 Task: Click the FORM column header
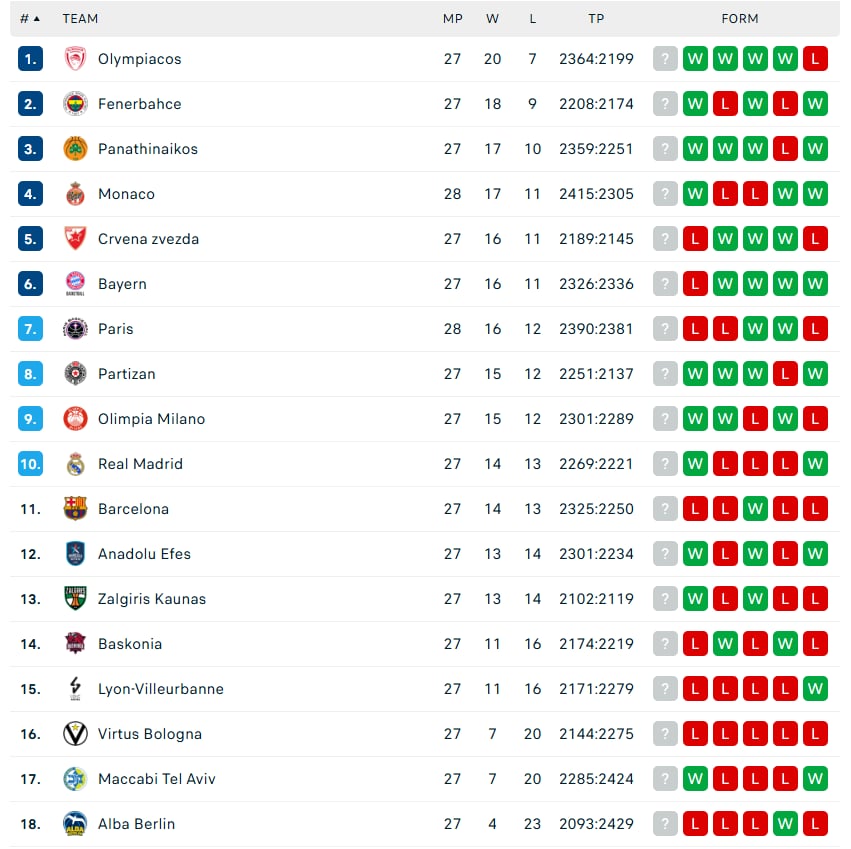click(x=740, y=18)
